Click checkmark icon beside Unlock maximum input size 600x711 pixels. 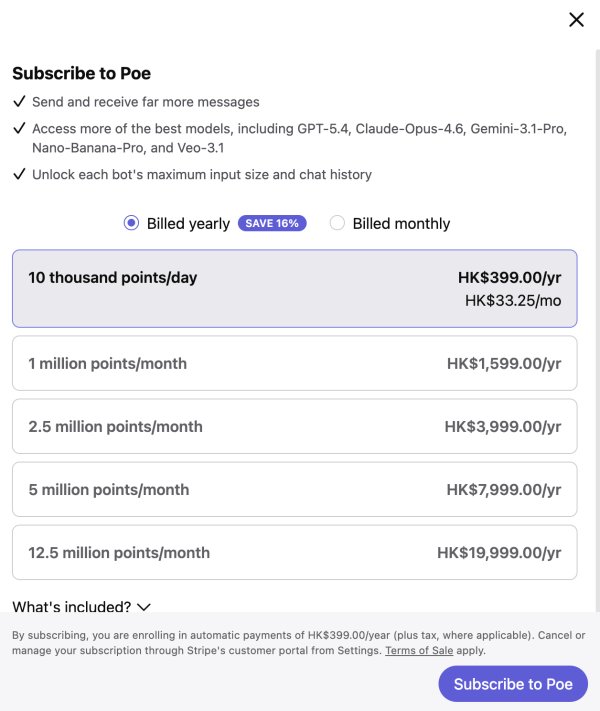pos(19,174)
